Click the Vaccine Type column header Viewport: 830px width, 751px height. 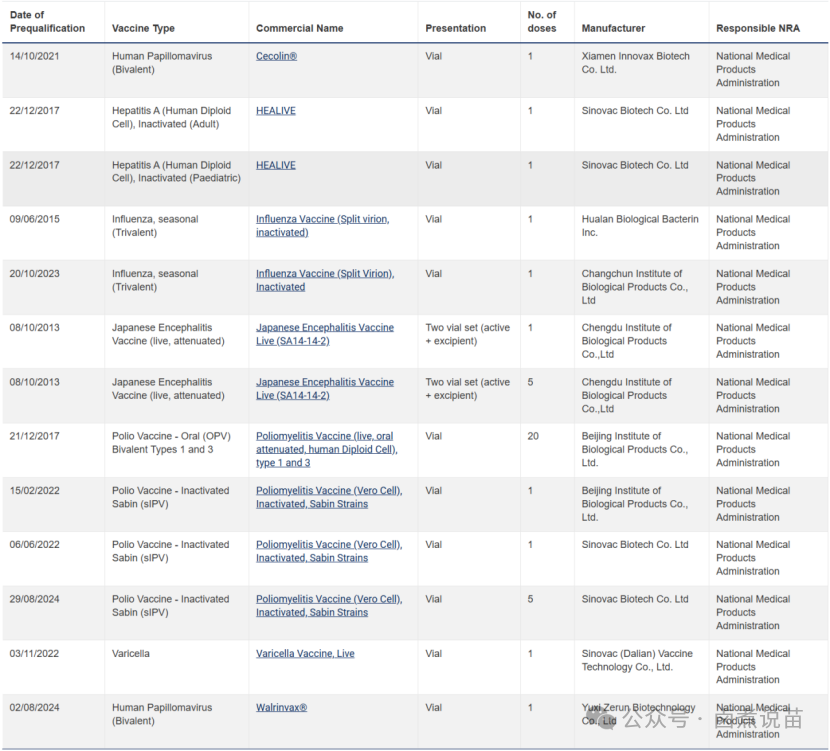click(x=143, y=29)
